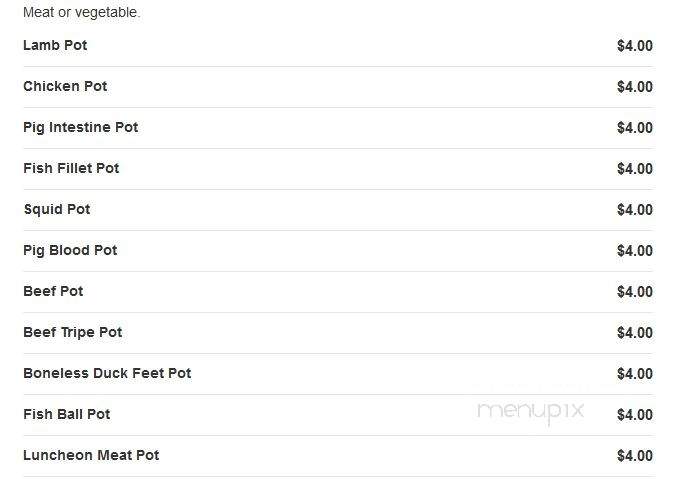Choose the Beef Pot item
The image size is (692, 479).
click(x=53, y=291)
